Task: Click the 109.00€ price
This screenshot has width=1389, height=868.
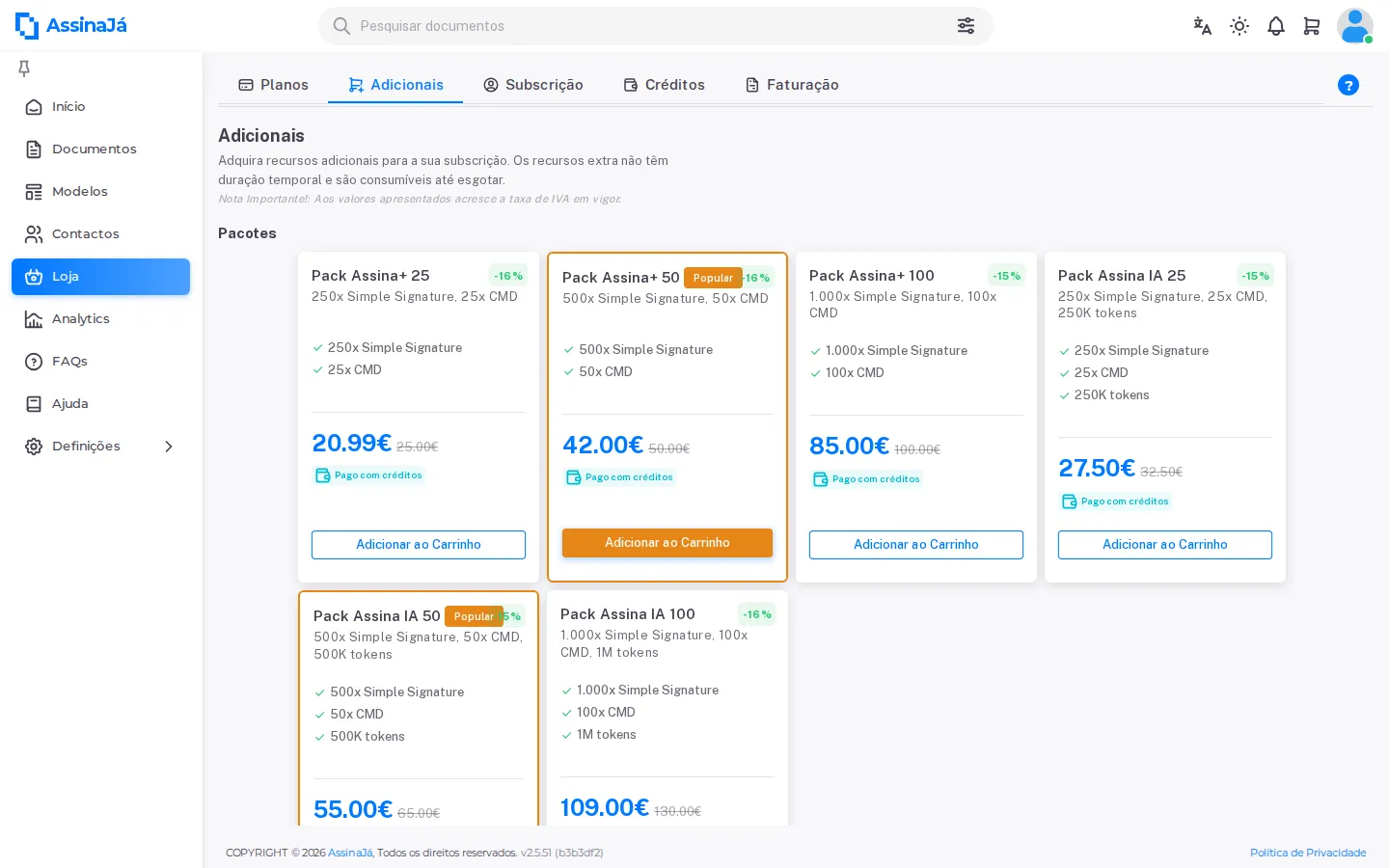Action: pyautogui.click(x=605, y=807)
